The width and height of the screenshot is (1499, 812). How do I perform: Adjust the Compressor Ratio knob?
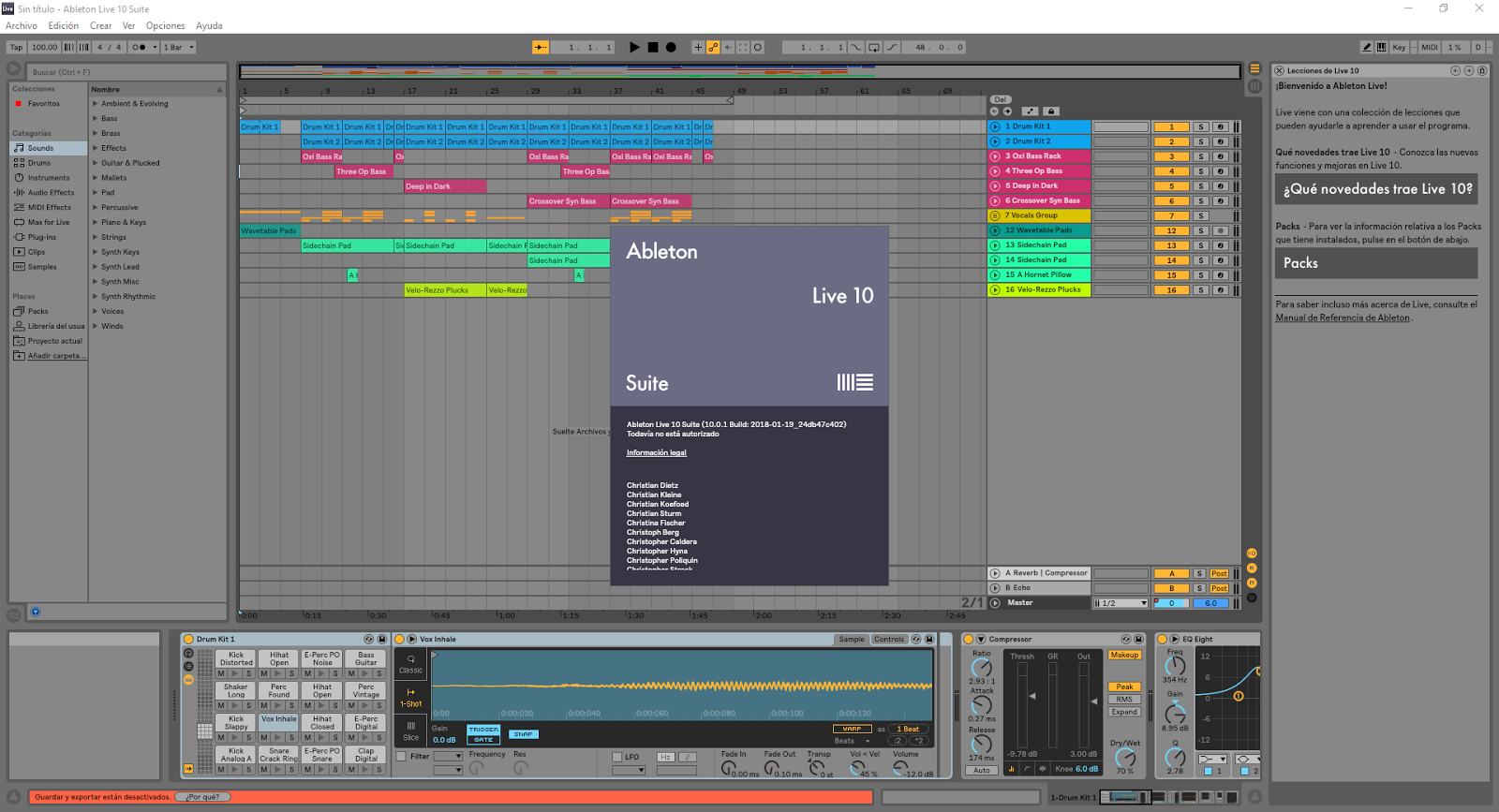(981, 667)
